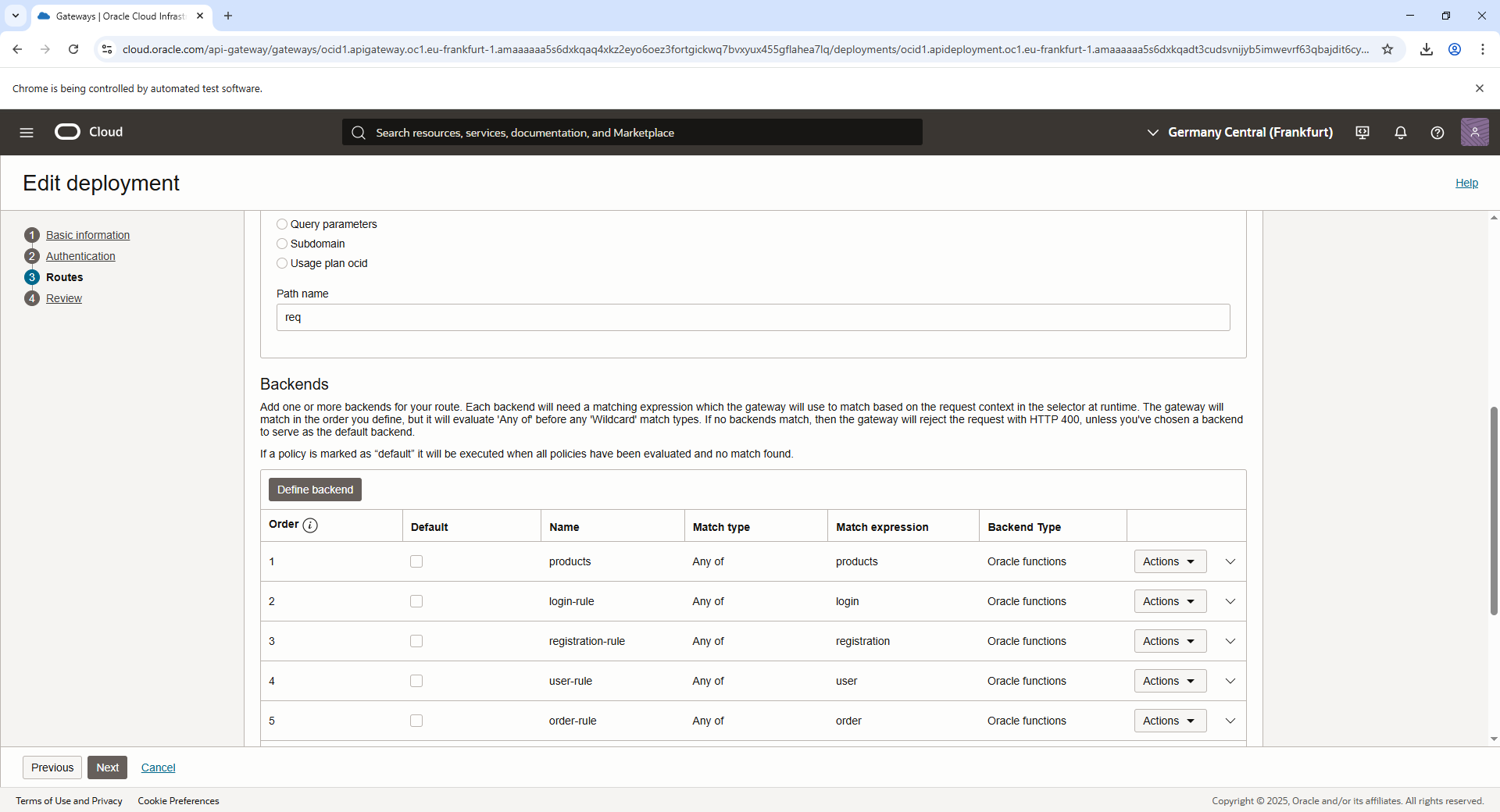Click the Order column info icon
This screenshot has height=812, width=1500.
[310, 525]
